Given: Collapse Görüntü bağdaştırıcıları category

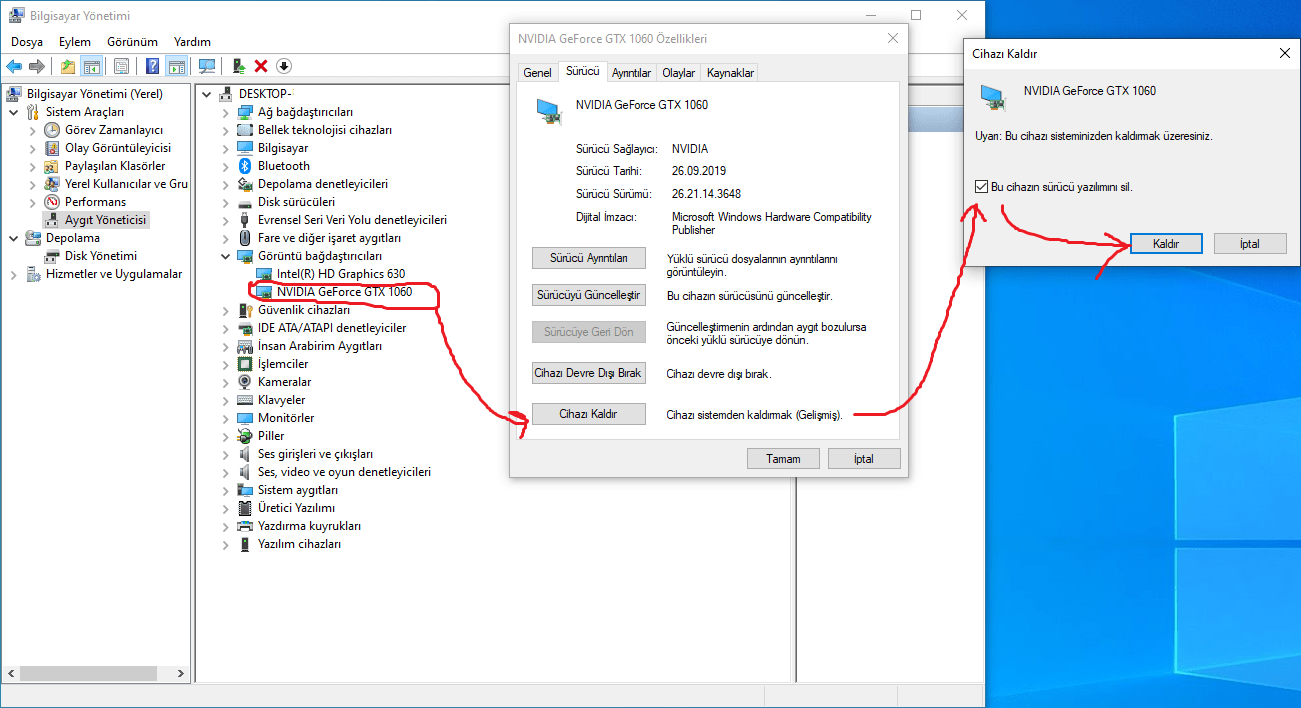Looking at the screenshot, I should [x=225, y=256].
